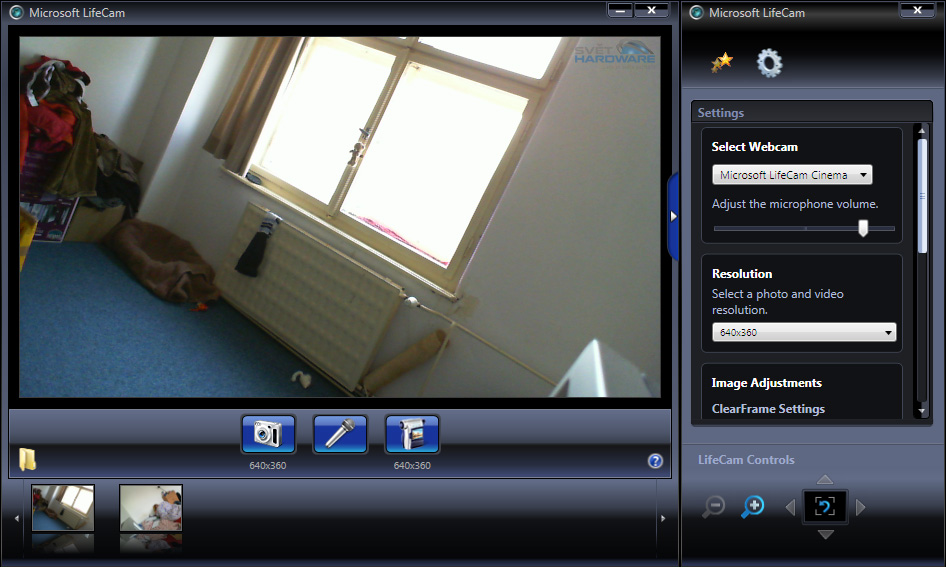Click the live webcam preview

(x=340, y=217)
